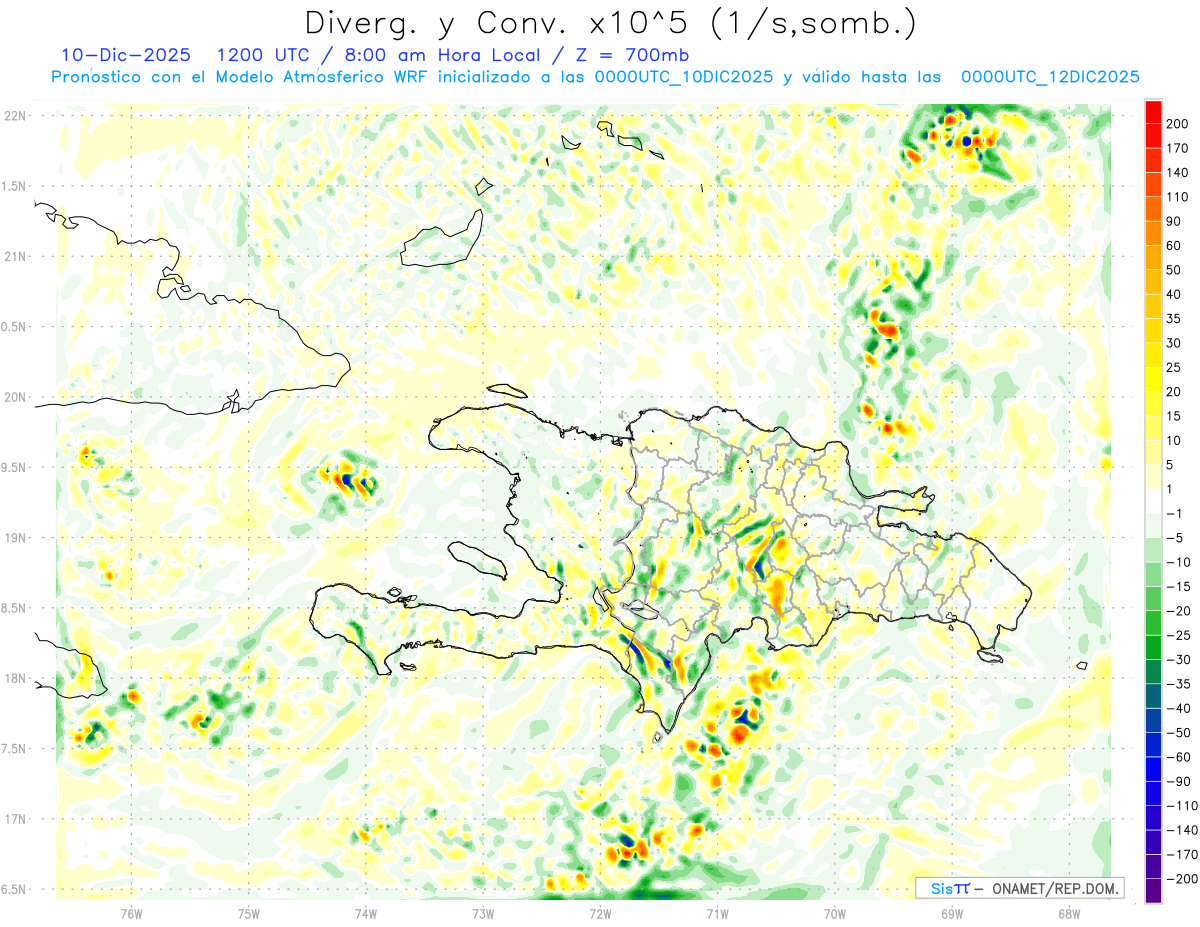1200x927 pixels.
Task: Click the 74W longitude label
Action: click(x=366, y=914)
